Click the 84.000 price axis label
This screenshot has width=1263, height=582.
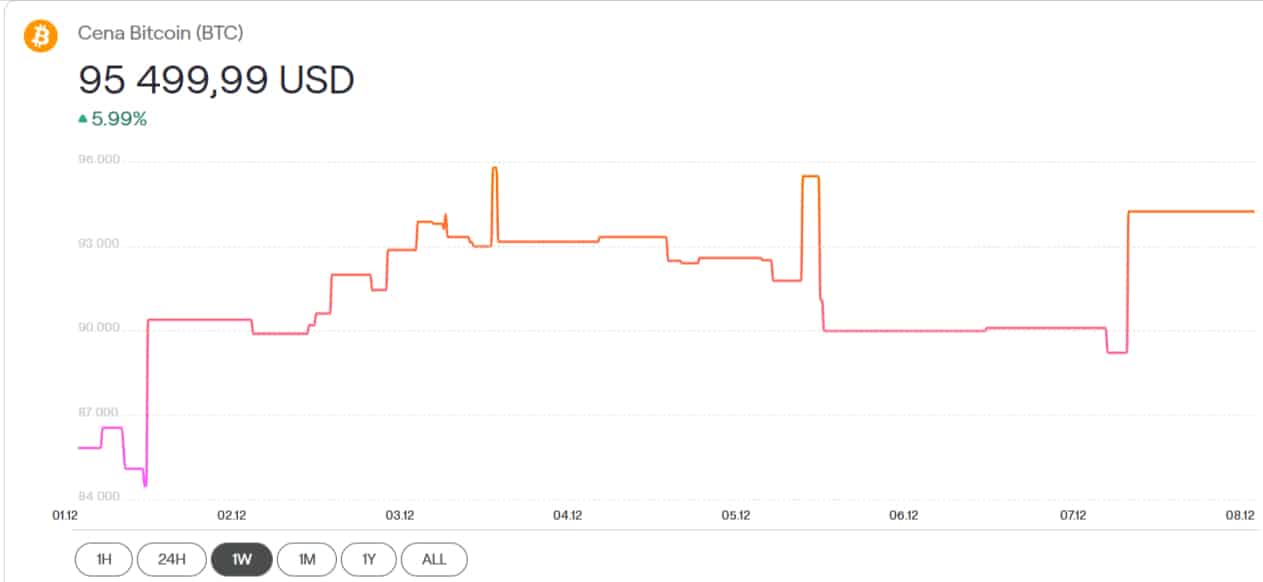tap(99, 496)
